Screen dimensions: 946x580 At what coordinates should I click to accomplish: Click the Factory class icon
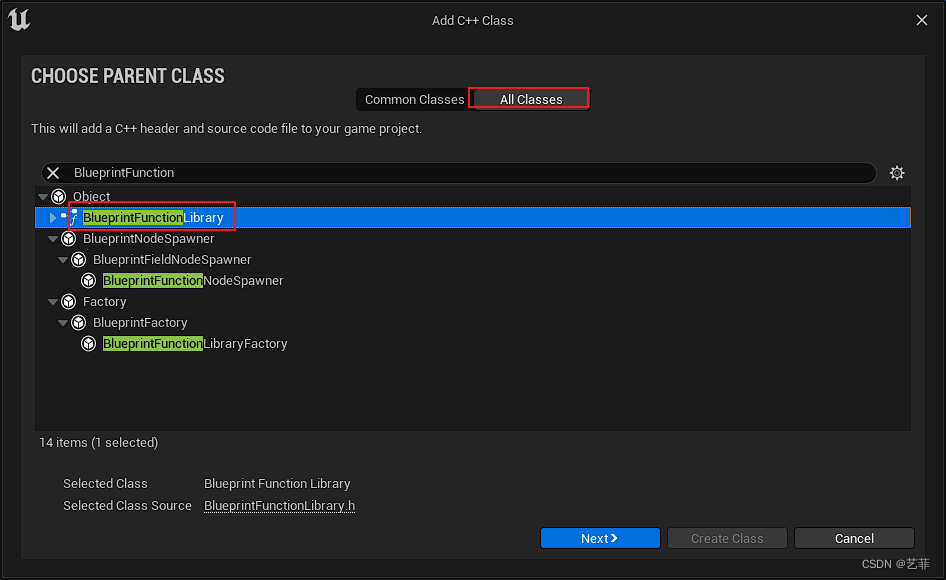tap(69, 302)
